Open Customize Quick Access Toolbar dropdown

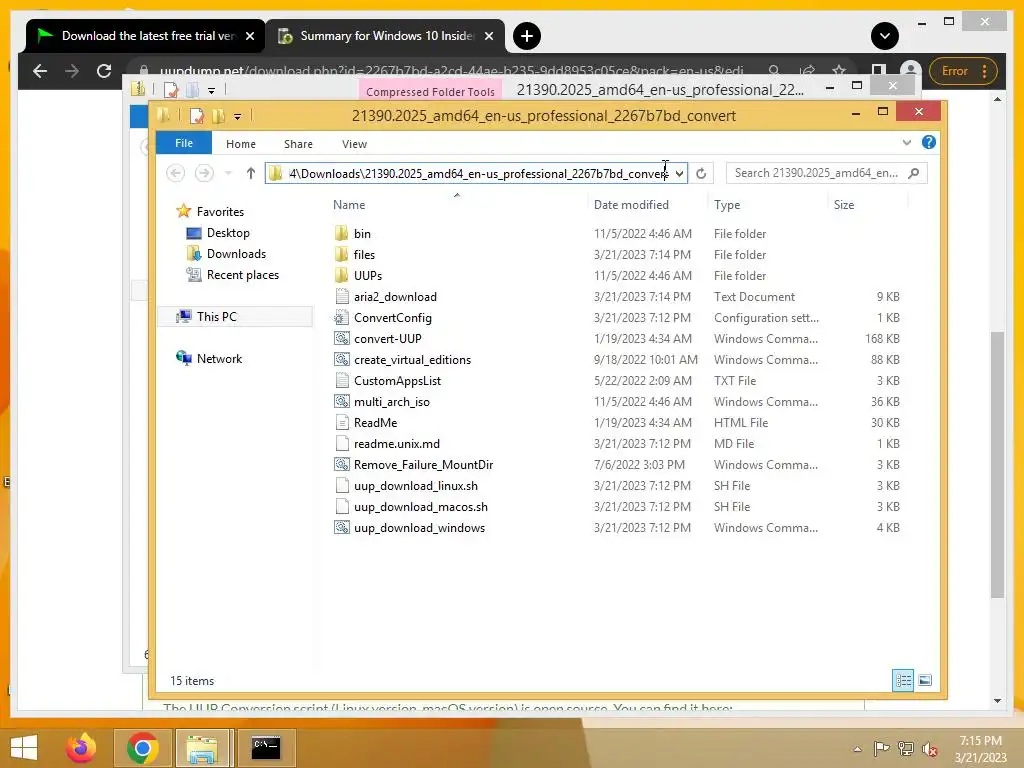click(237, 117)
